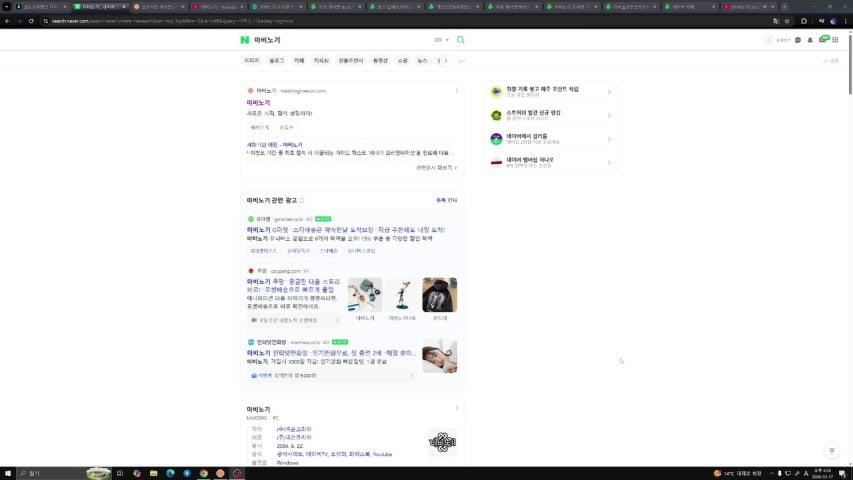
Task: Expand the Coupang ad extension row chevron
Action: [337, 321]
